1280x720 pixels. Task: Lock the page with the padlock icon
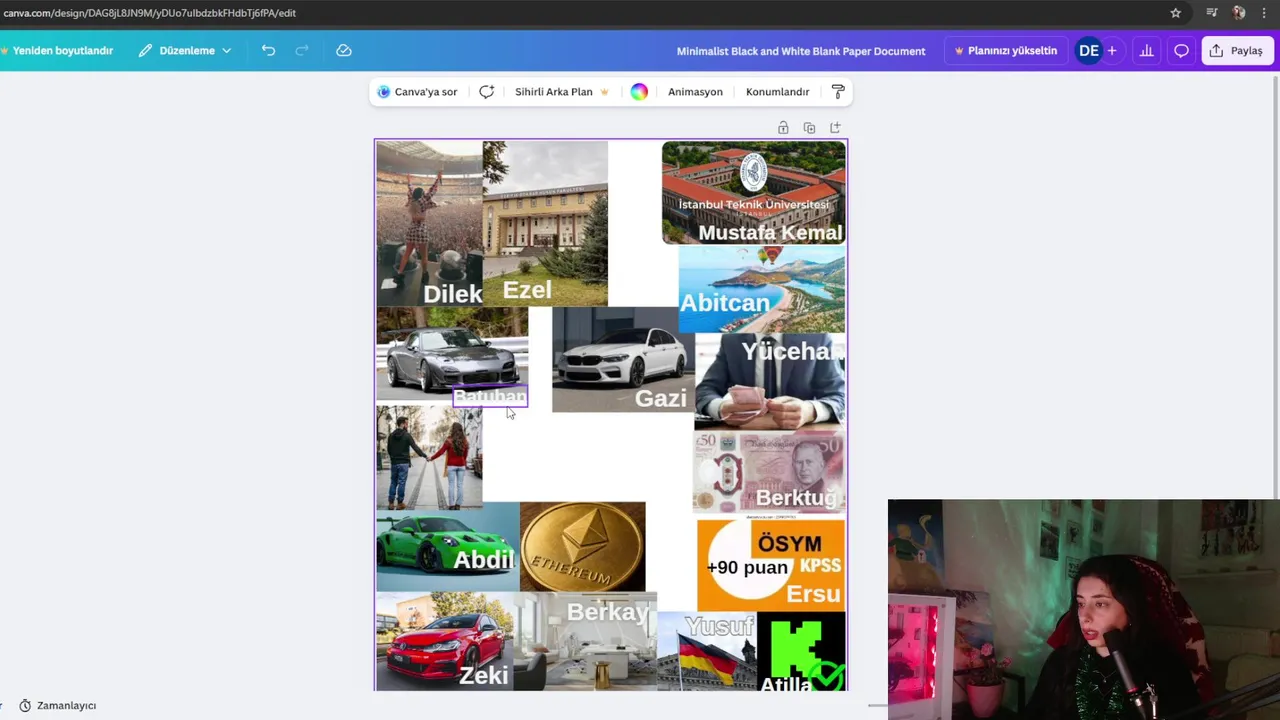[783, 128]
